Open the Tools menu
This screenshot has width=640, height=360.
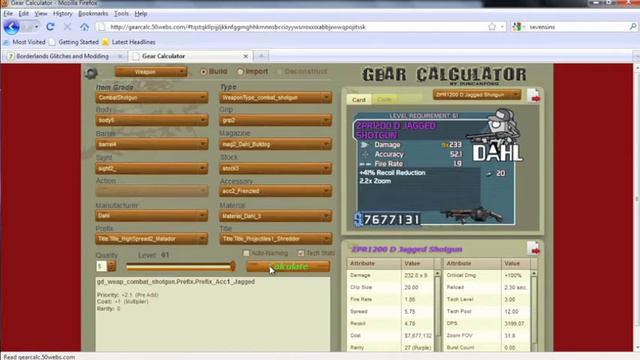point(121,13)
